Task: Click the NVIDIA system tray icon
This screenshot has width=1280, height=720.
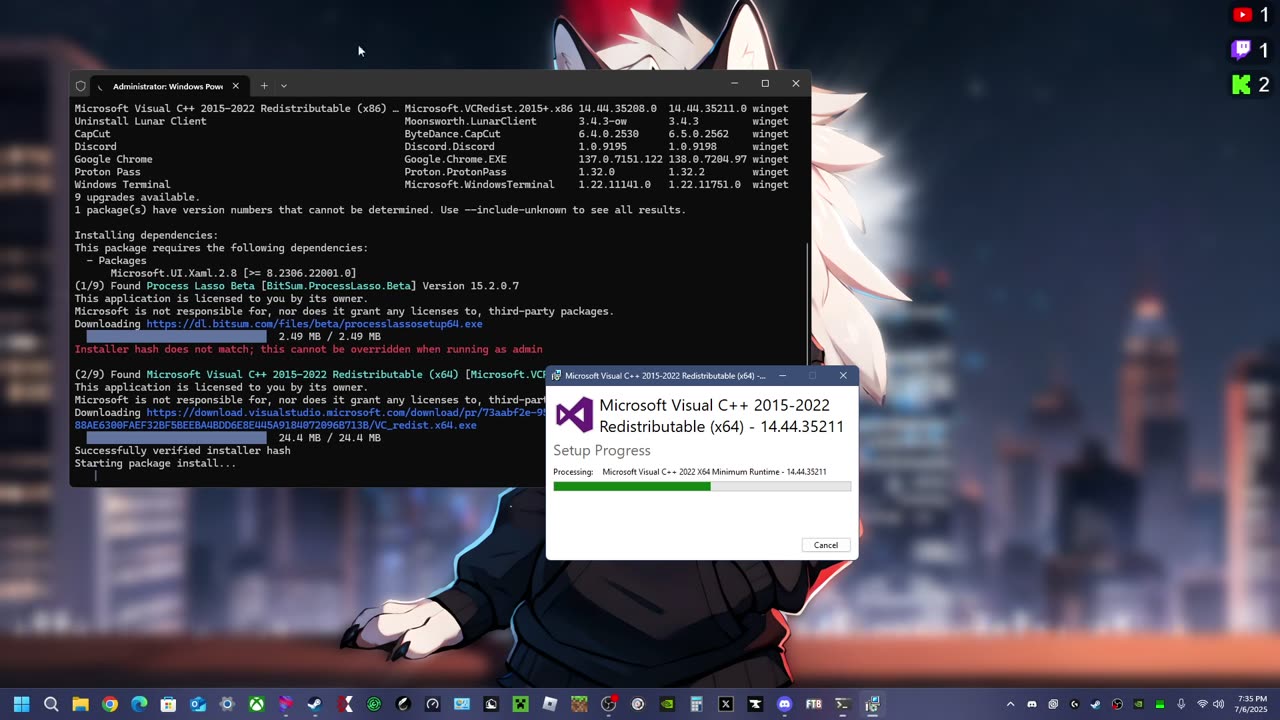Action: pos(1138,704)
